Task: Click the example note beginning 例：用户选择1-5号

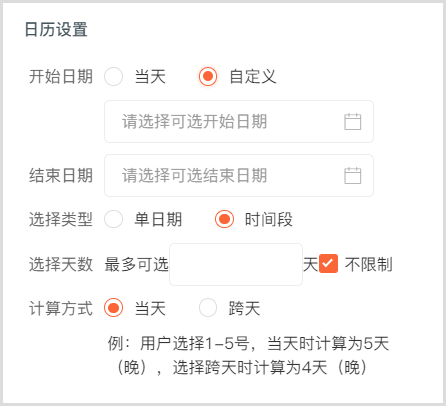Action: point(247,355)
